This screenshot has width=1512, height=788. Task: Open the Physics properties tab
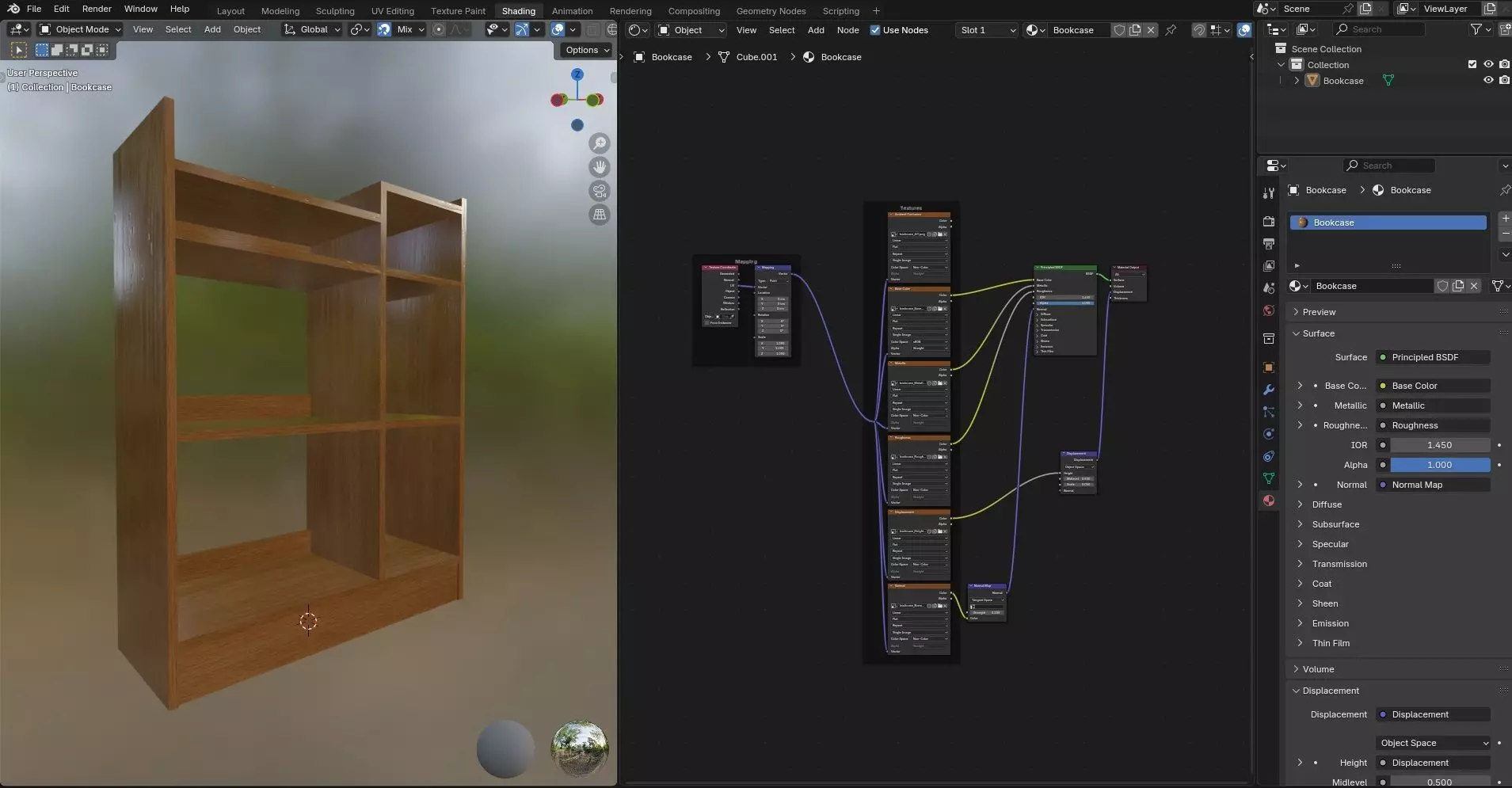click(x=1269, y=434)
